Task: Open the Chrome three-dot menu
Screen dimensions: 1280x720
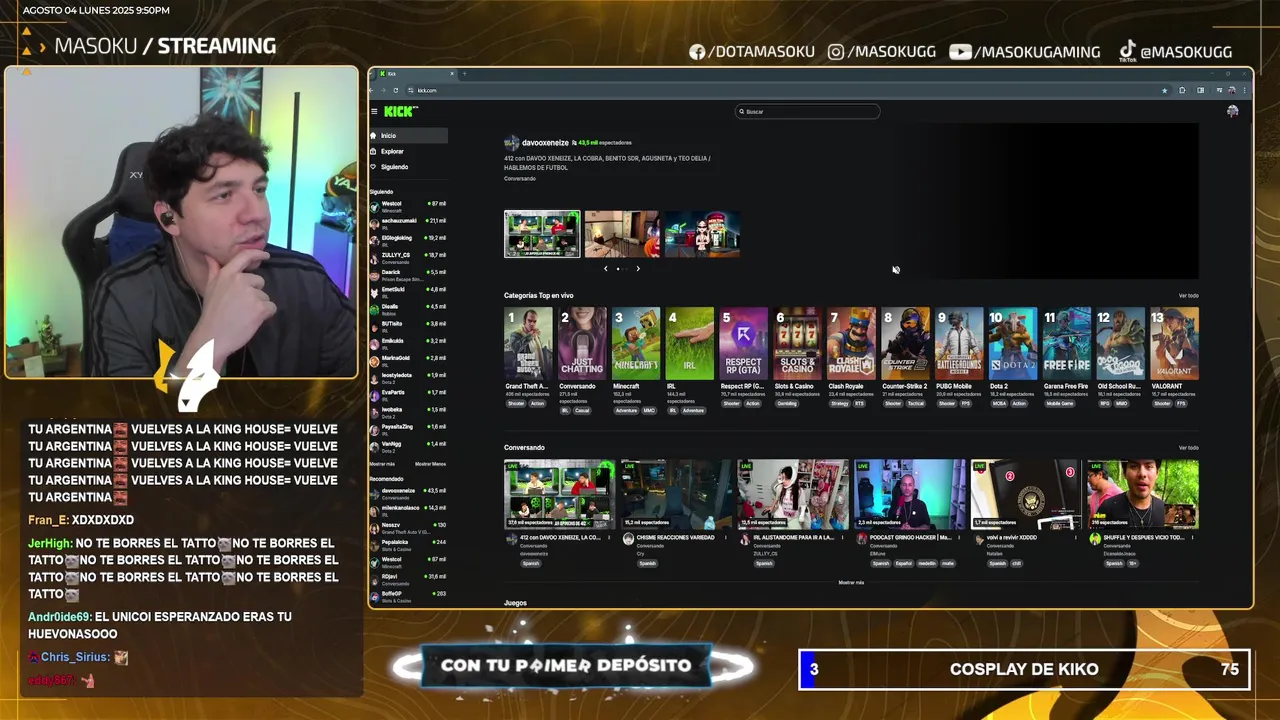Action: 1244,90
